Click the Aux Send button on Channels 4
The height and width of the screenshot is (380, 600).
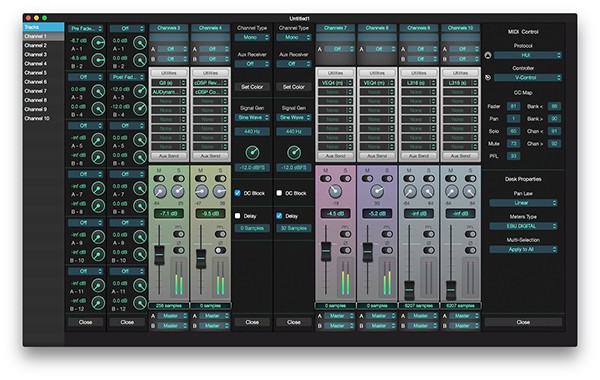pyautogui.click(x=210, y=156)
